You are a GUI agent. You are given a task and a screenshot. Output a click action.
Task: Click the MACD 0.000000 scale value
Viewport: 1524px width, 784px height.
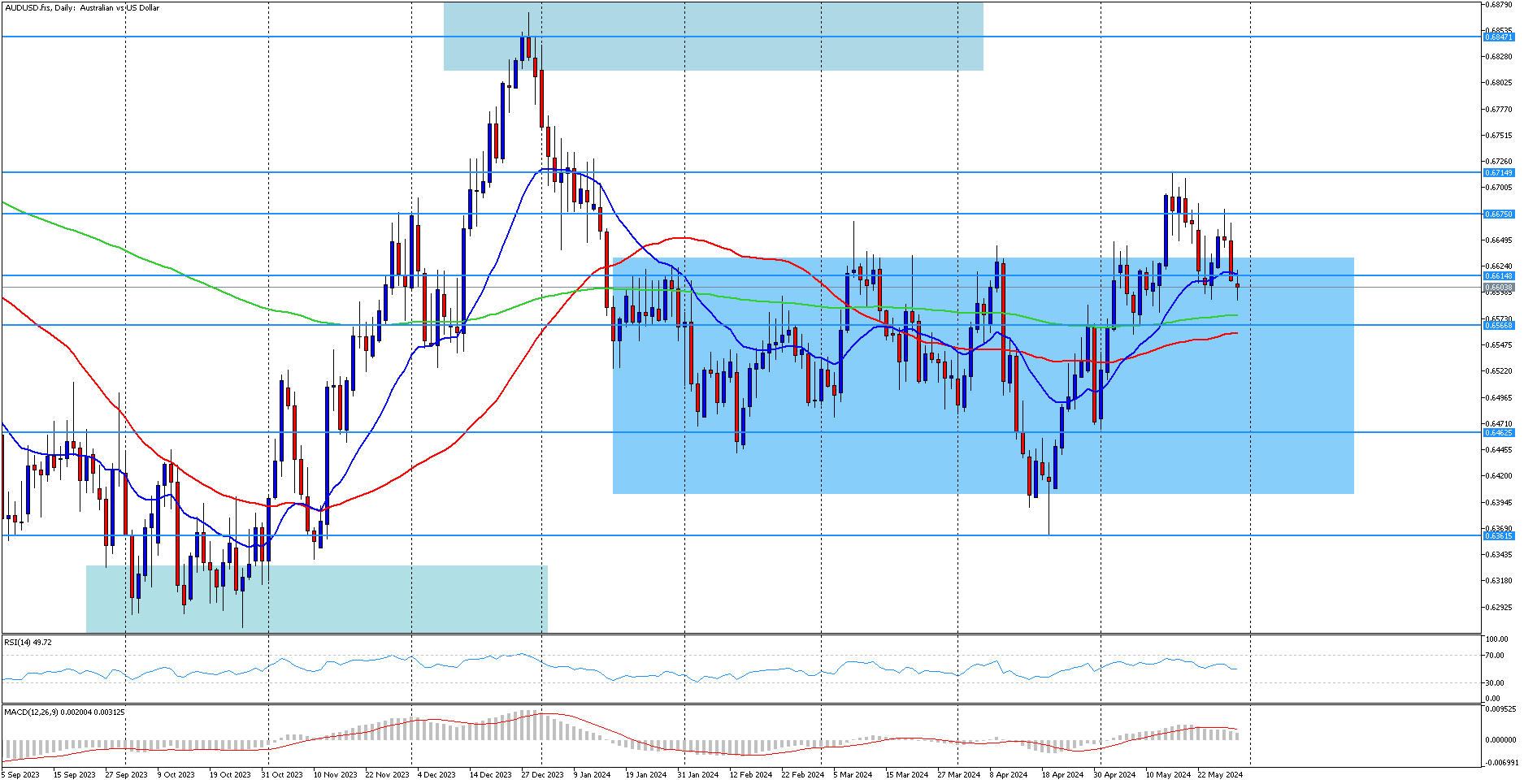click(1500, 740)
